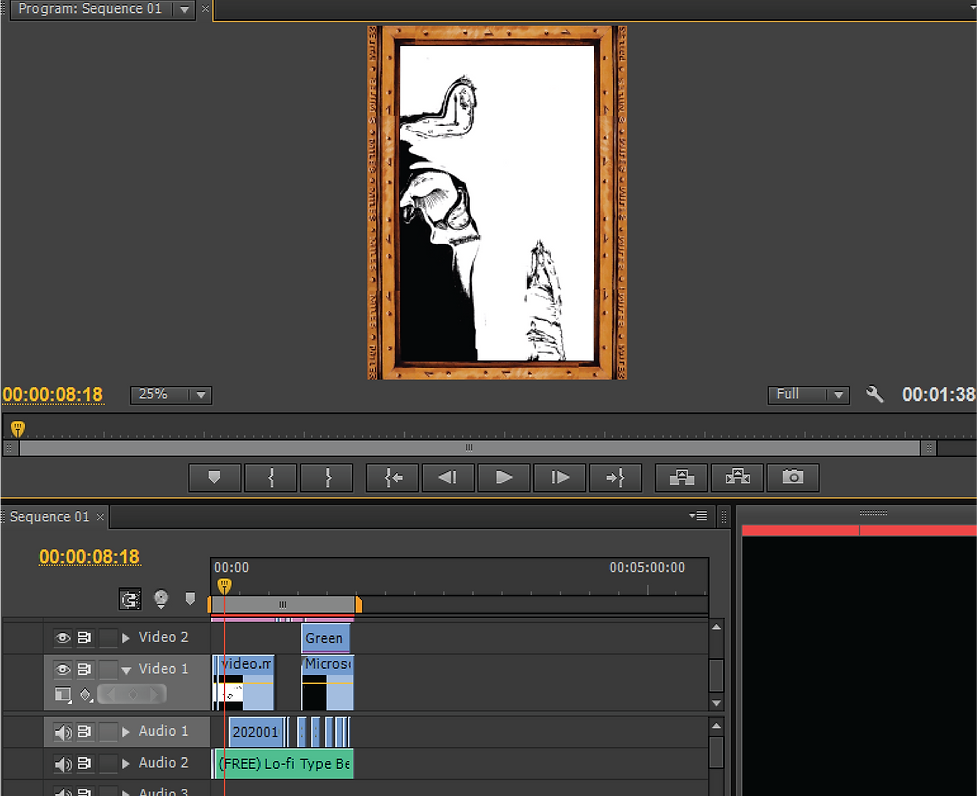This screenshot has height=796, width=980.
Task: Toggle track lock box on Audio 1
Action: (108, 732)
